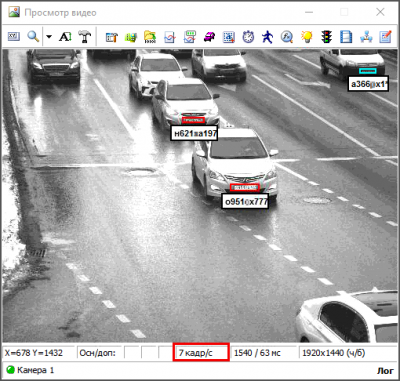The image size is (400, 381).
Task: Click the network connection diagram icon
Action: point(366,37)
